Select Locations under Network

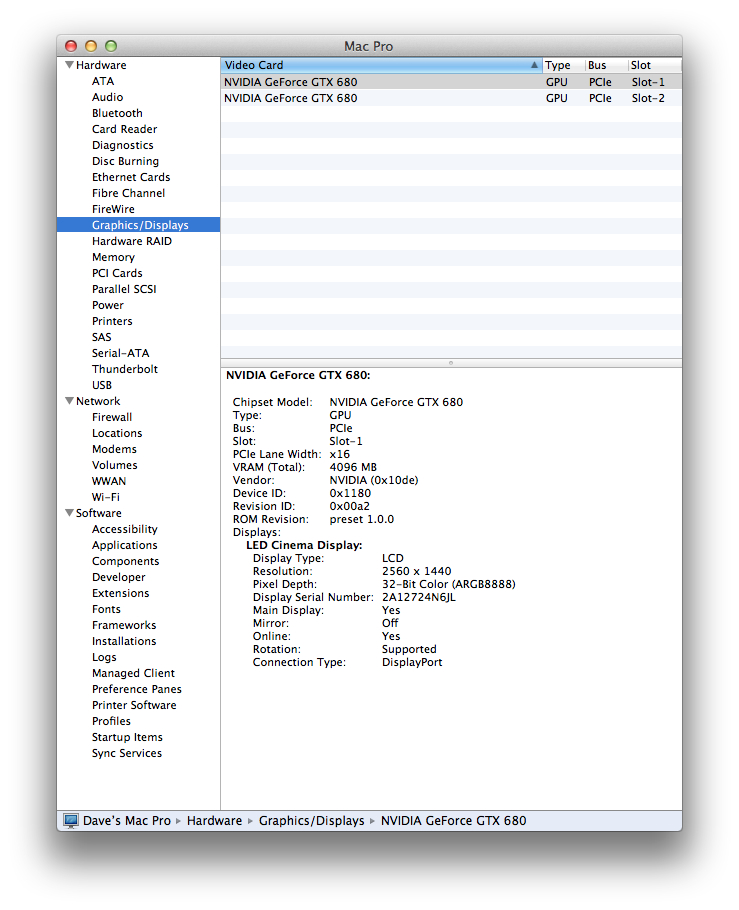coord(117,433)
